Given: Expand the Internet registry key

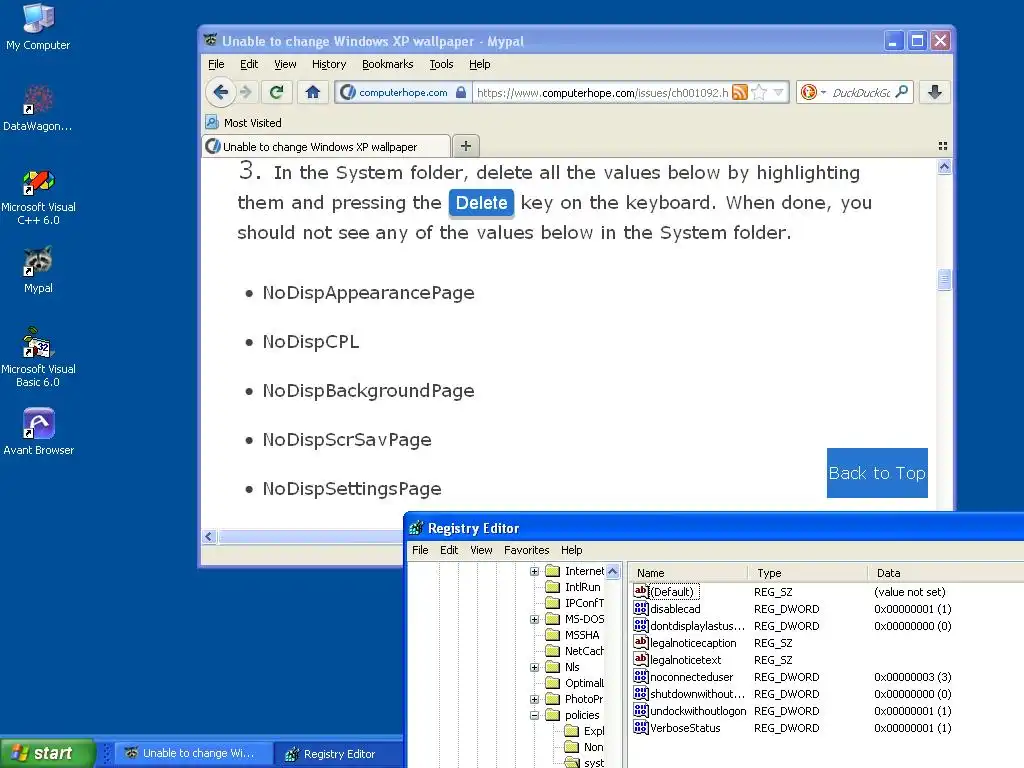Looking at the screenshot, I should click(x=534, y=571).
